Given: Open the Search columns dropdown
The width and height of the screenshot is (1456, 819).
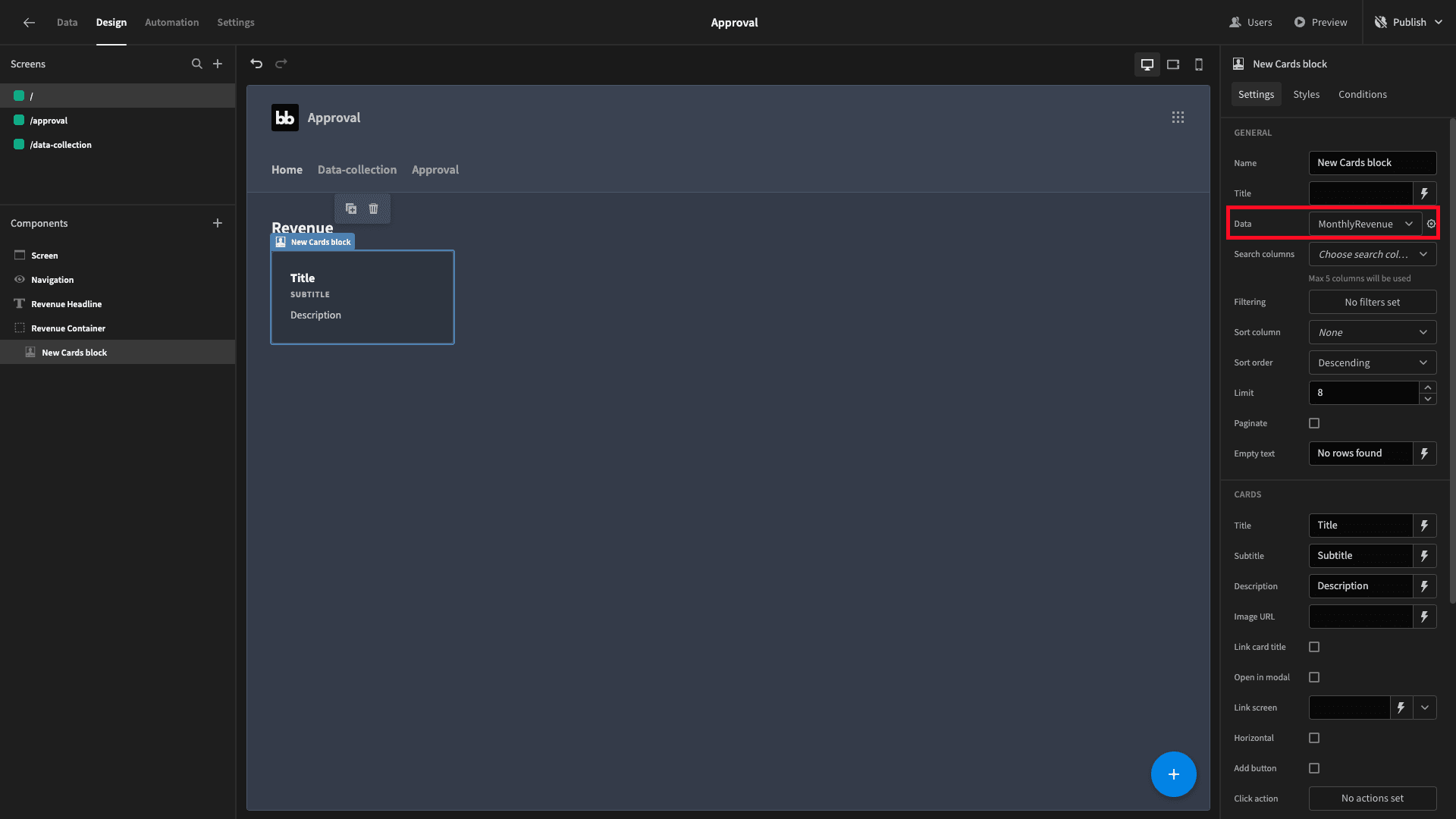Looking at the screenshot, I should pyautogui.click(x=1373, y=254).
